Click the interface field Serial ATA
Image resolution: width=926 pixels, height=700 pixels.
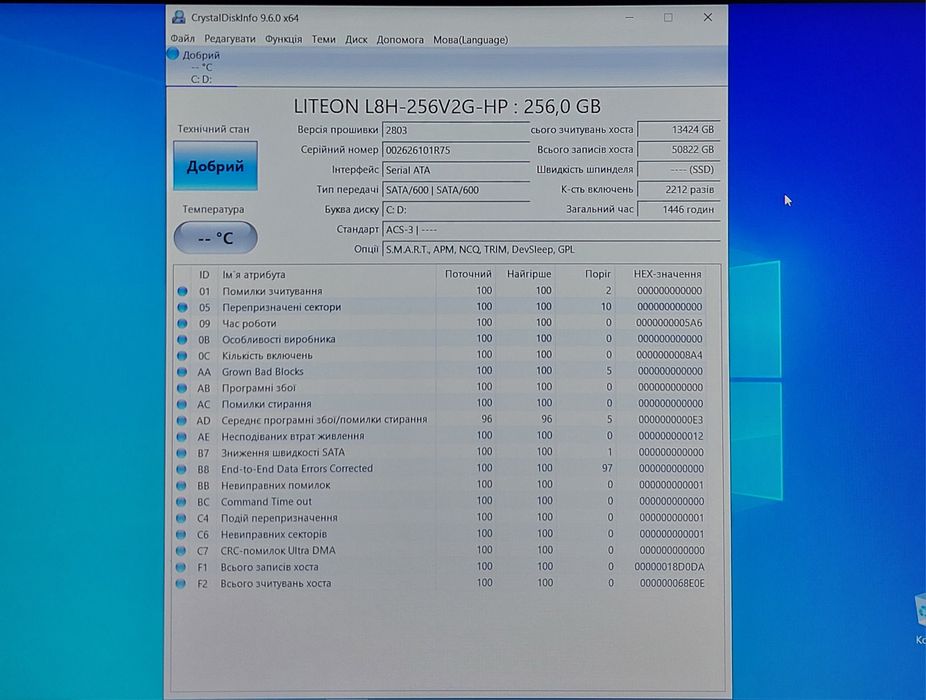pyautogui.click(x=455, y=170)
